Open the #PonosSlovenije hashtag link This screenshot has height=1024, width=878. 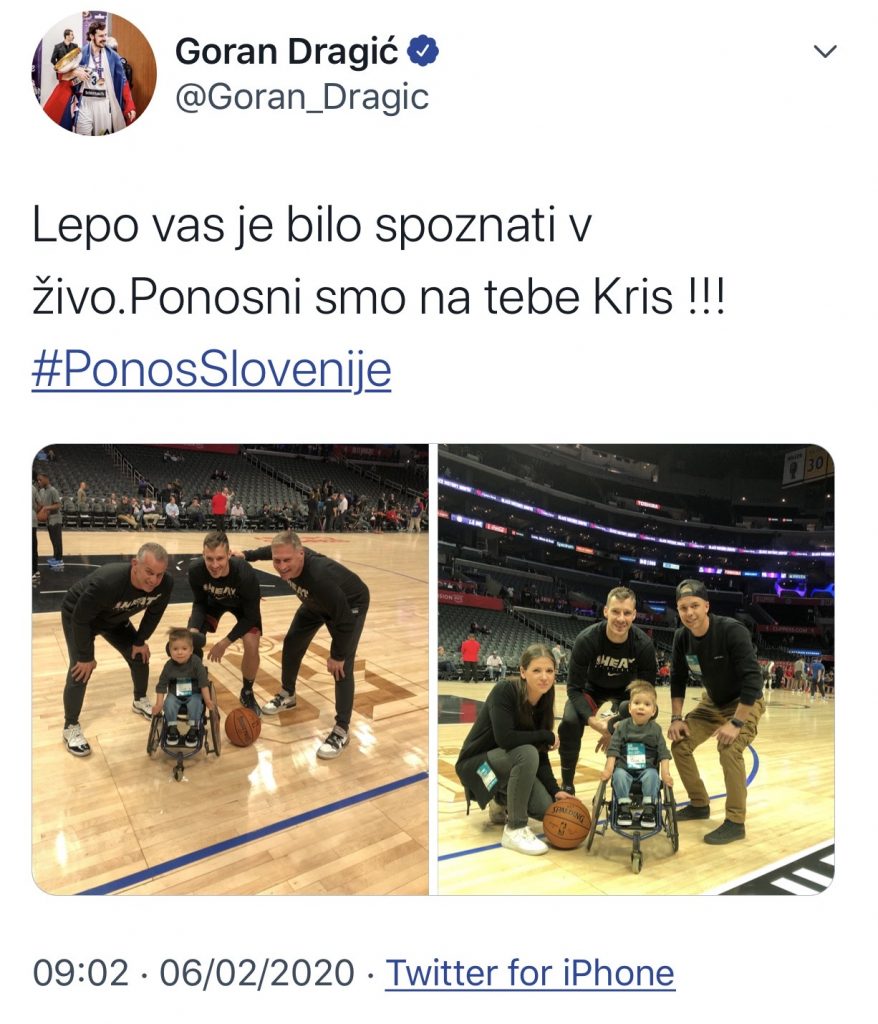[211, 370]
